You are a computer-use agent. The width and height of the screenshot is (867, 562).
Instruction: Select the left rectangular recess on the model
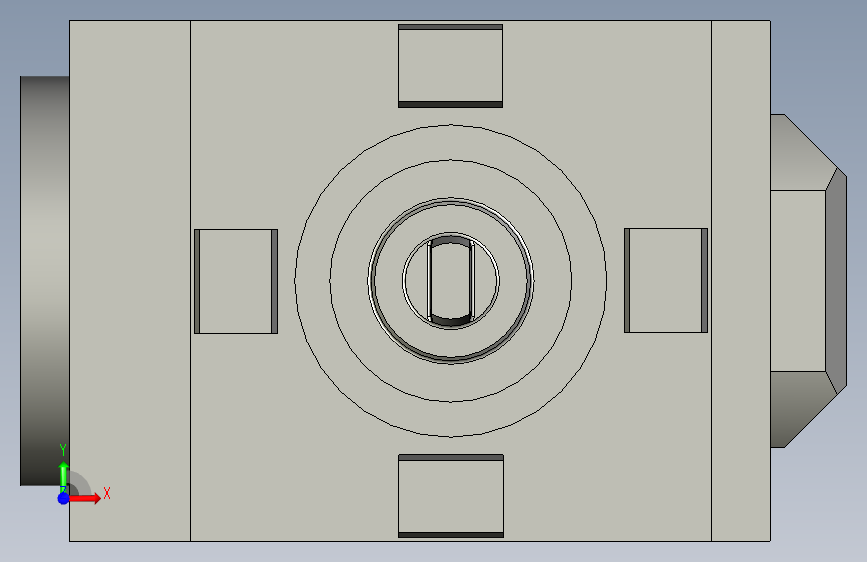[x=236, y=281]
